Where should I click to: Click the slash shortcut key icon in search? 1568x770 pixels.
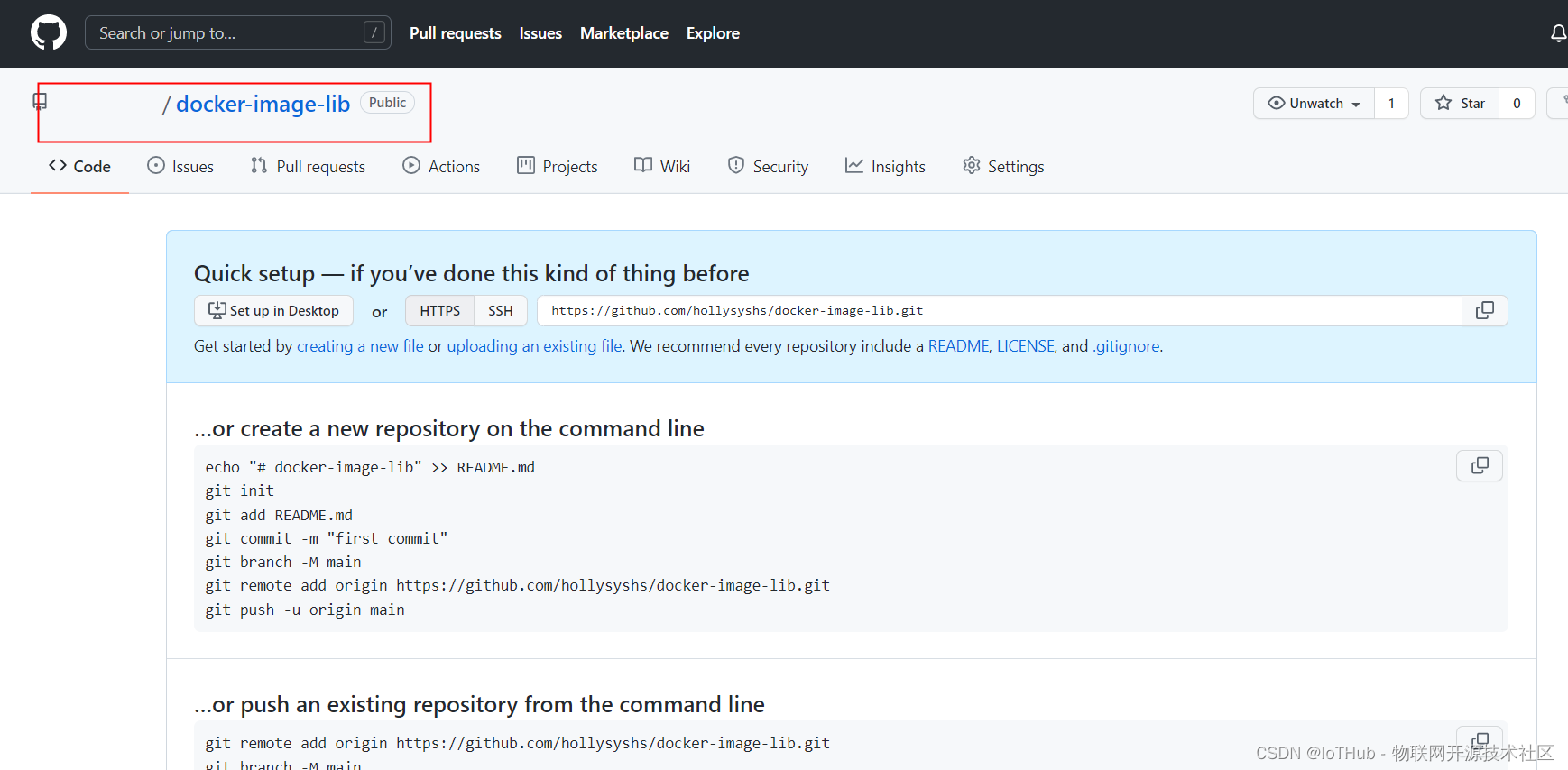pyautogui.click(x=374, y=32)
